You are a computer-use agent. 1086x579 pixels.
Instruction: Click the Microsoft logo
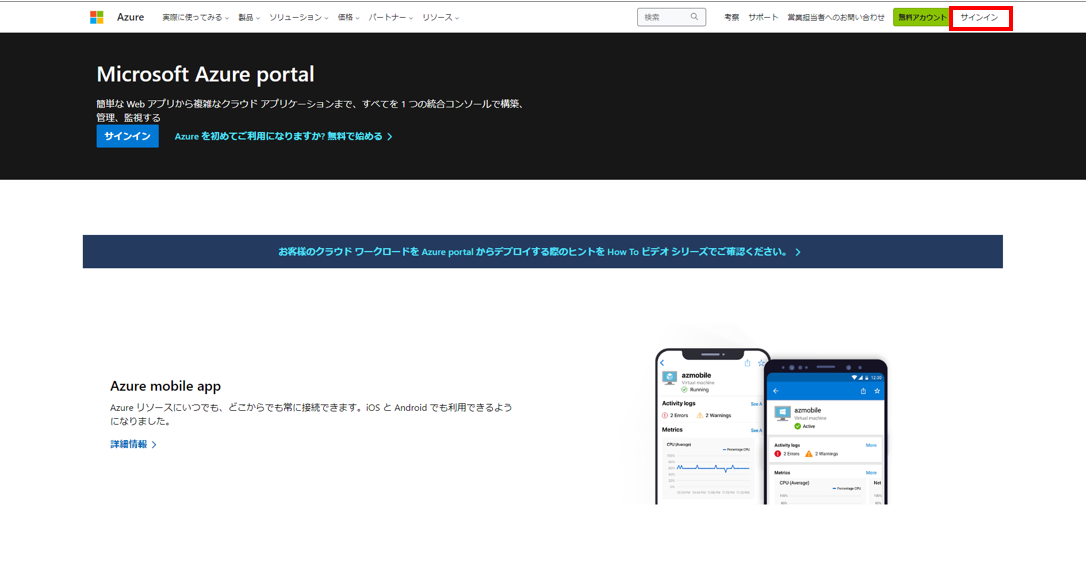[96, 17]
